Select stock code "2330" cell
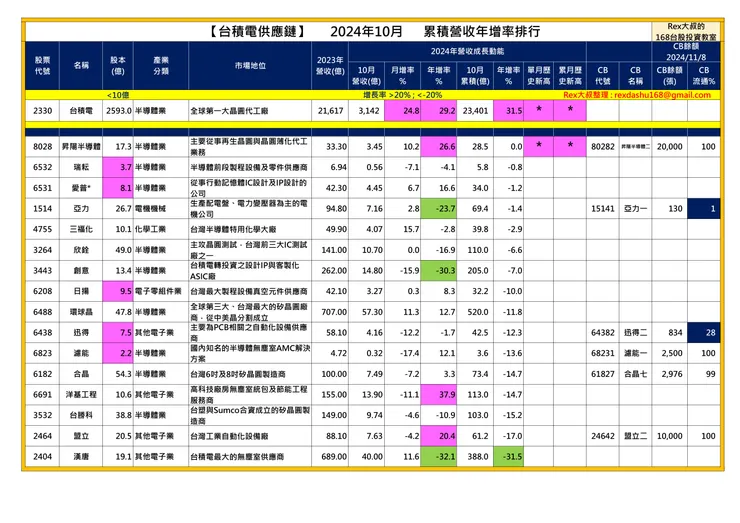The height and width of the screenshot is (523, 740). pyautogui.click(x=42, y=111)
